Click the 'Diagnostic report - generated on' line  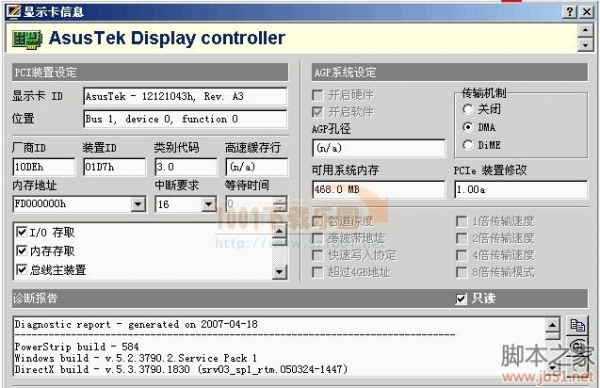[x=136, y=324]
